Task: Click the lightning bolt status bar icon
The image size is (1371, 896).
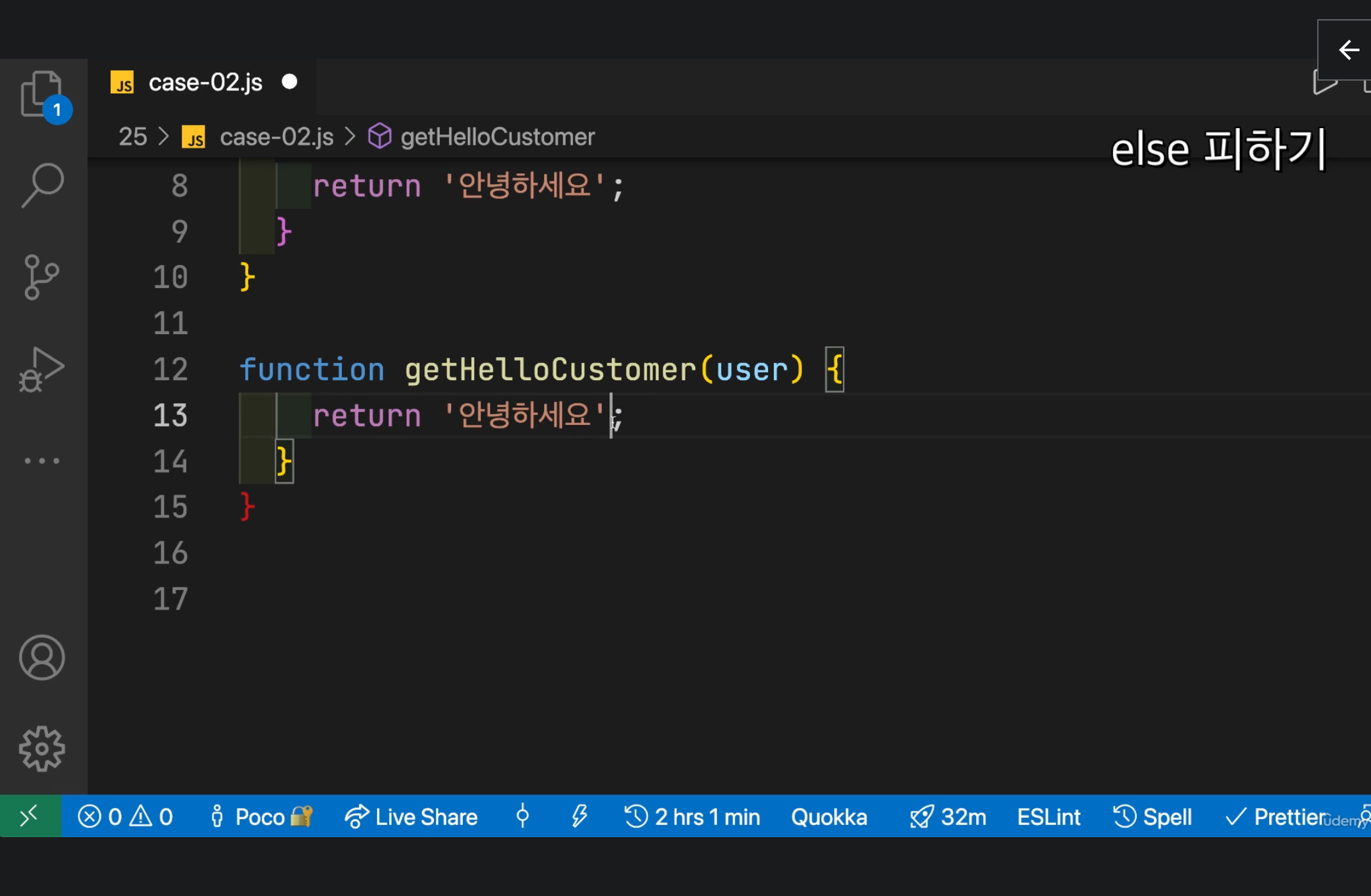Action: coord(579,817)
